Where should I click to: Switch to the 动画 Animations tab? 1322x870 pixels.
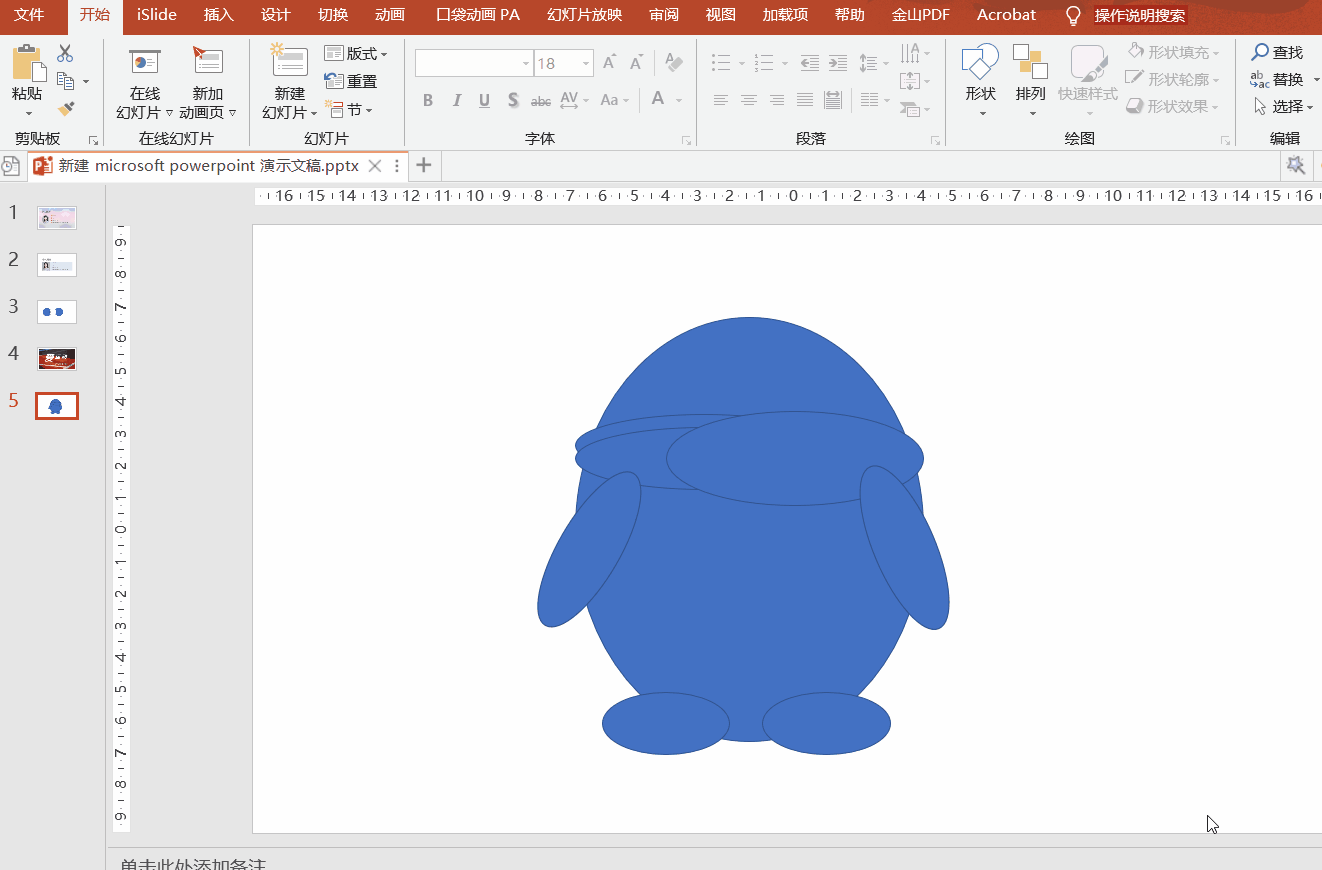[x=390, y=15]
